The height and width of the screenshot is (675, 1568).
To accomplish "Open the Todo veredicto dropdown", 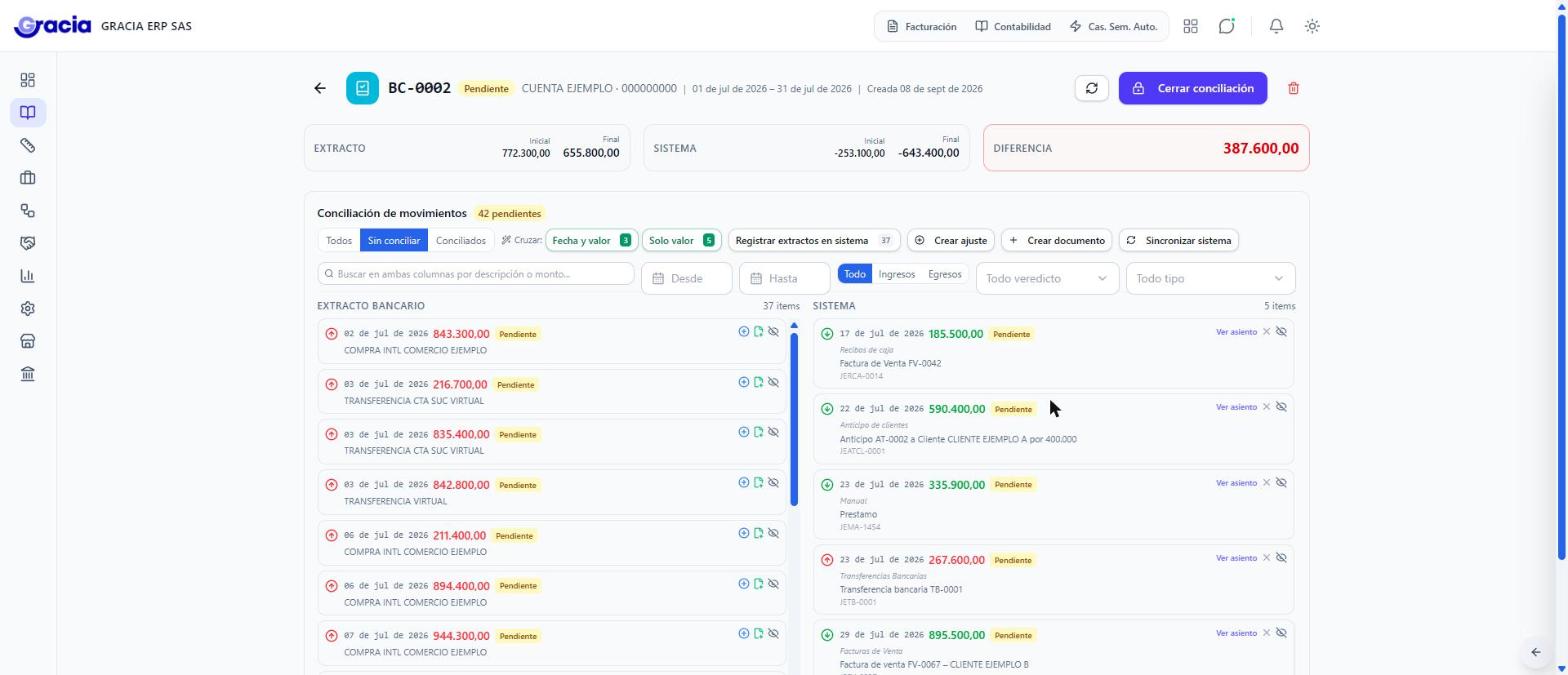I will pos(1047,278).
